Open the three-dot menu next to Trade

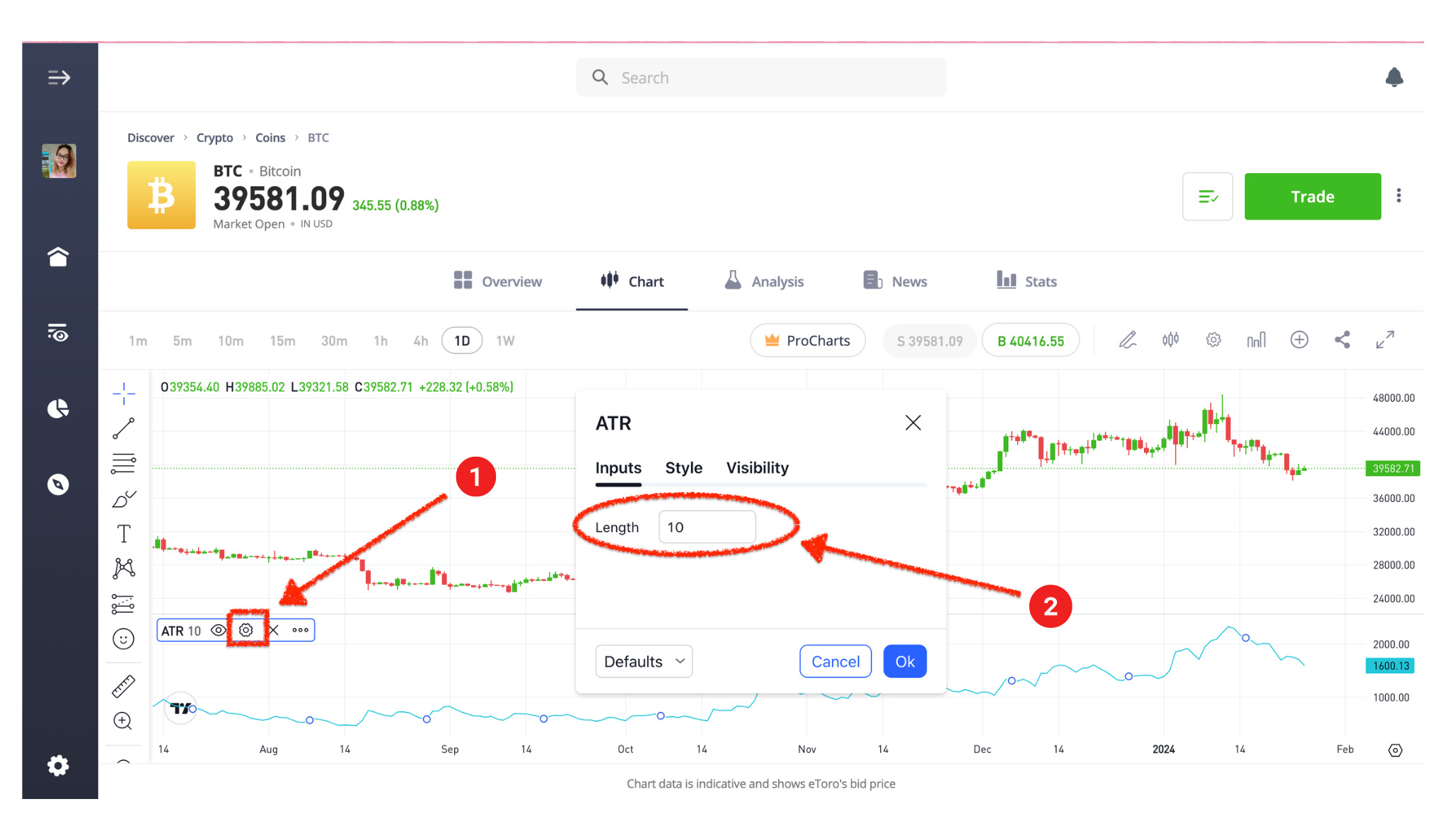click(1399, 196)
